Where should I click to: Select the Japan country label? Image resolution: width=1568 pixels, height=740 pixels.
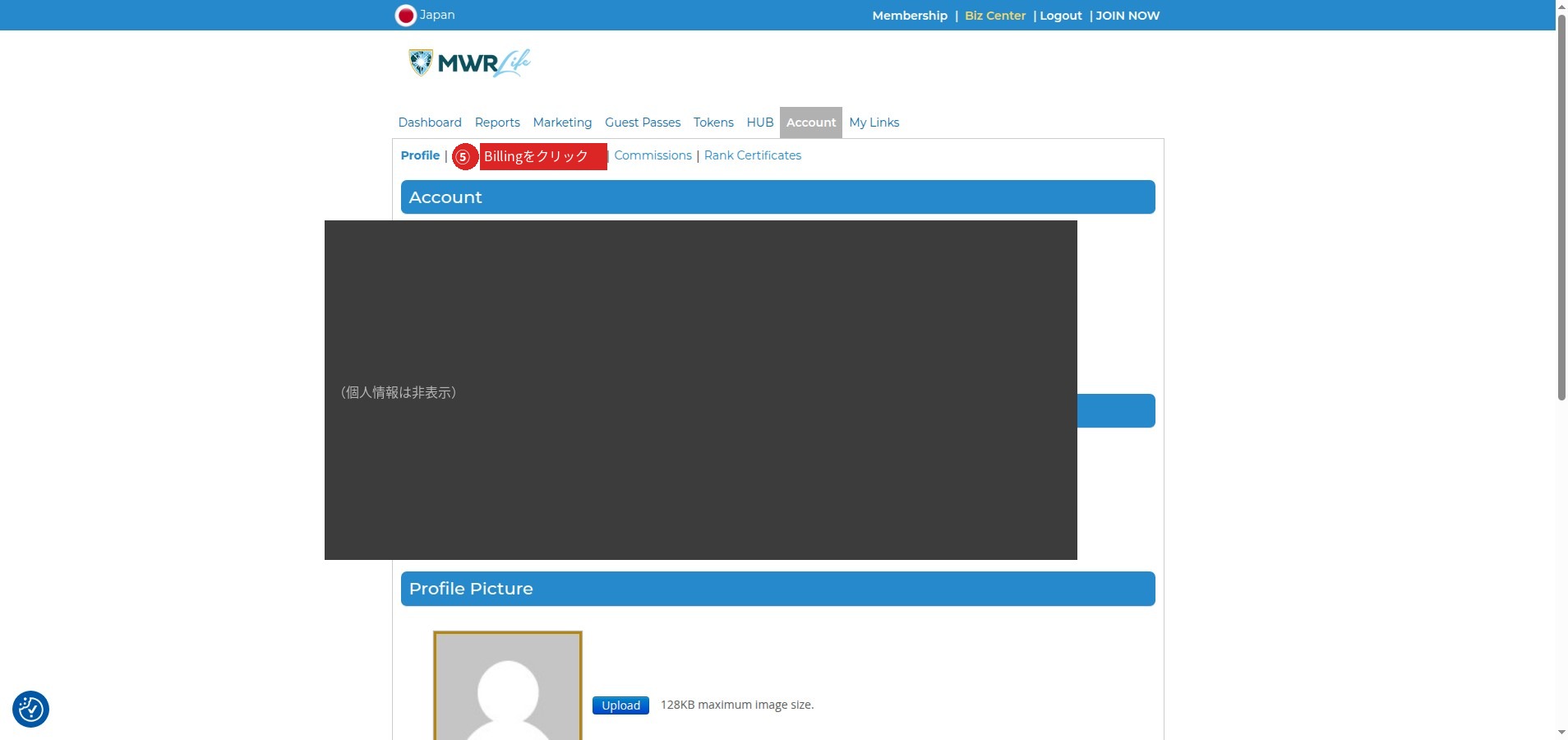tap(437, 15)
